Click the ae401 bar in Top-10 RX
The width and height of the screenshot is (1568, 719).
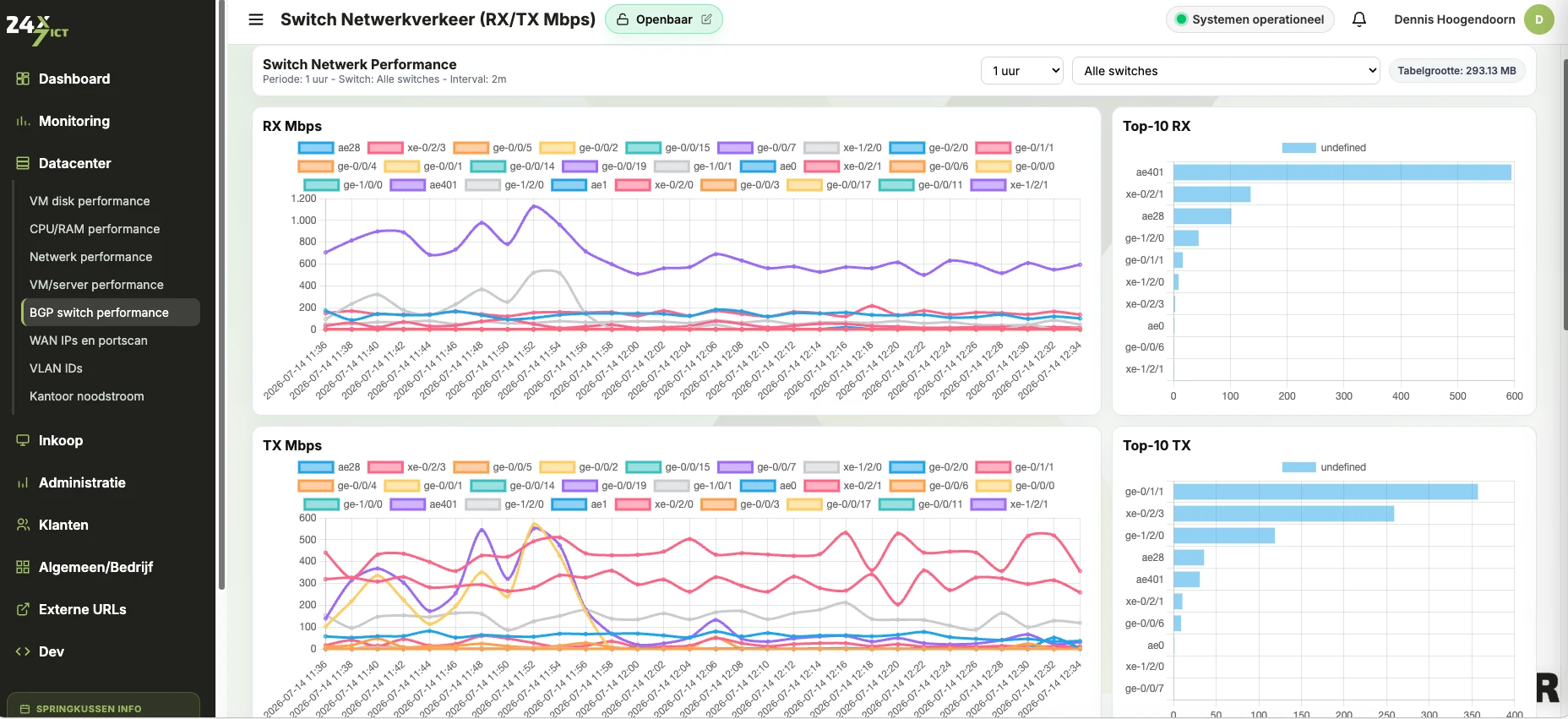click(x=1342, y=172)
